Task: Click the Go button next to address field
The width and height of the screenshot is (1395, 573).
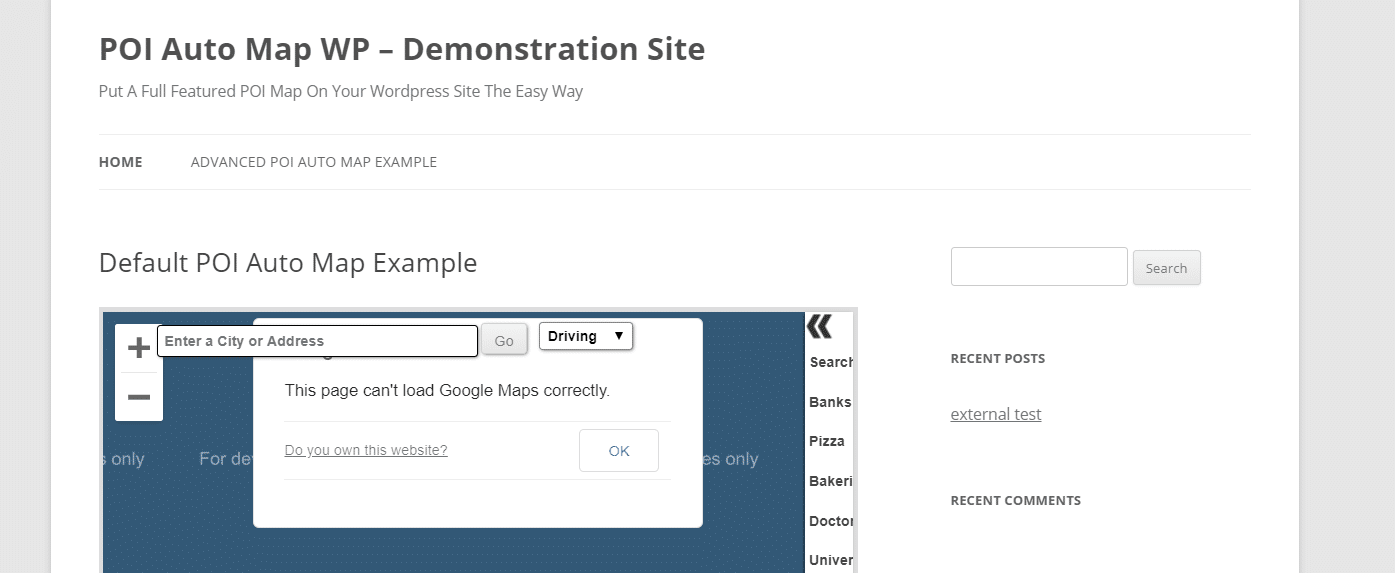Action: pyautogui.click(x=504, y=341)
